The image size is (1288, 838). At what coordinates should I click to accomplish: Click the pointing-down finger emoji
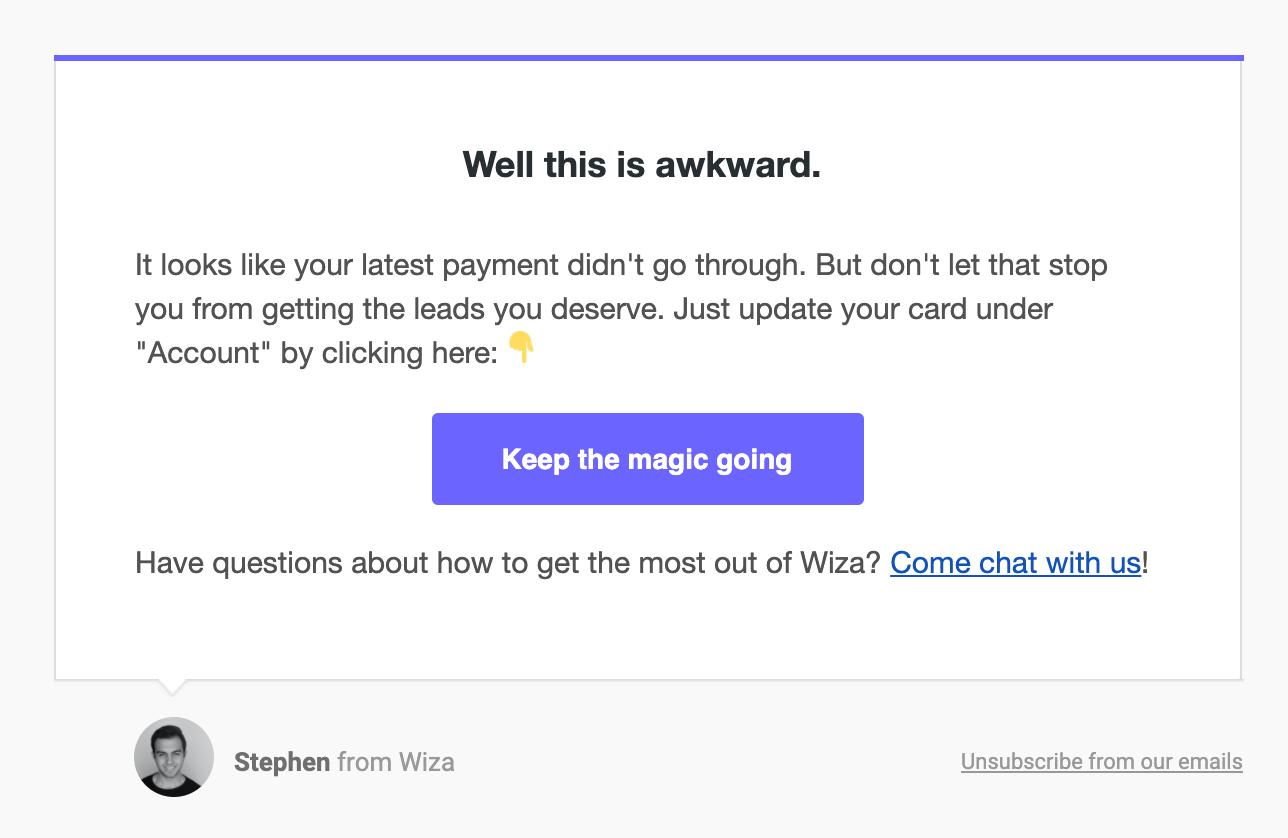tap(522, 349)
